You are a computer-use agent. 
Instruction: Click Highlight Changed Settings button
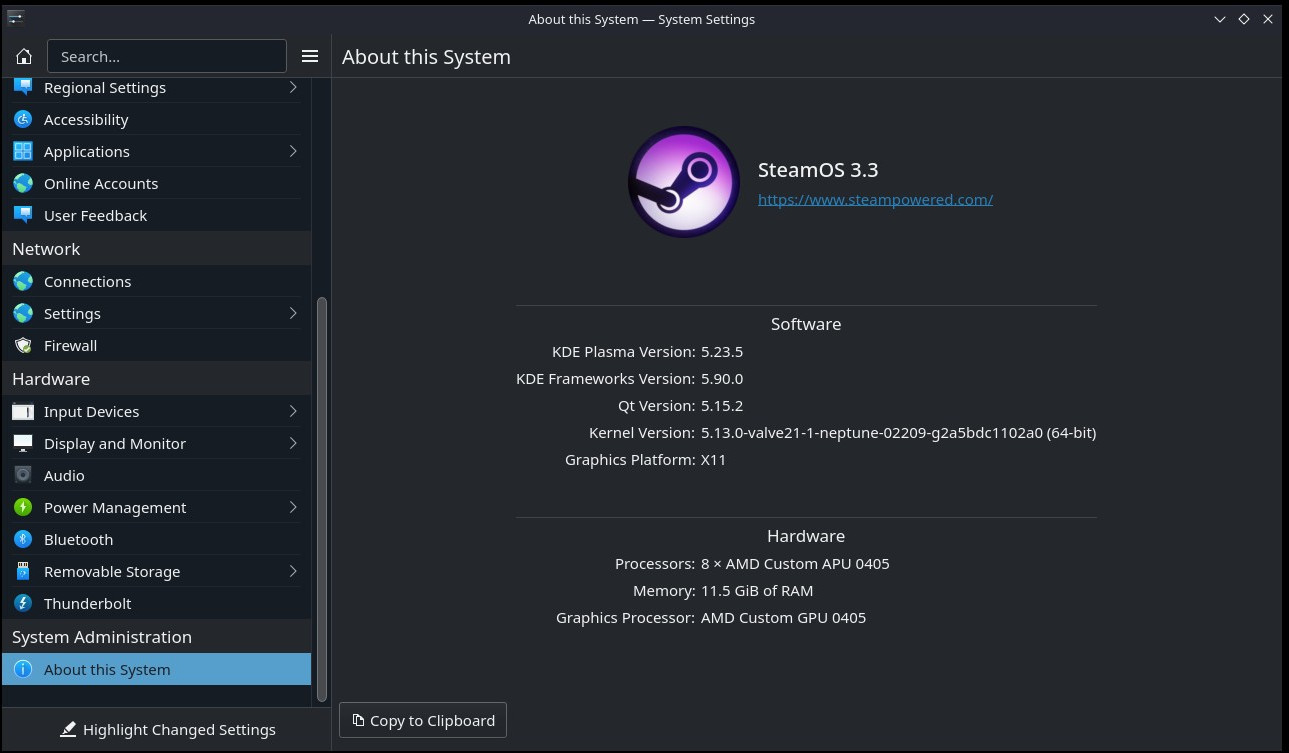tap(167, 729)
